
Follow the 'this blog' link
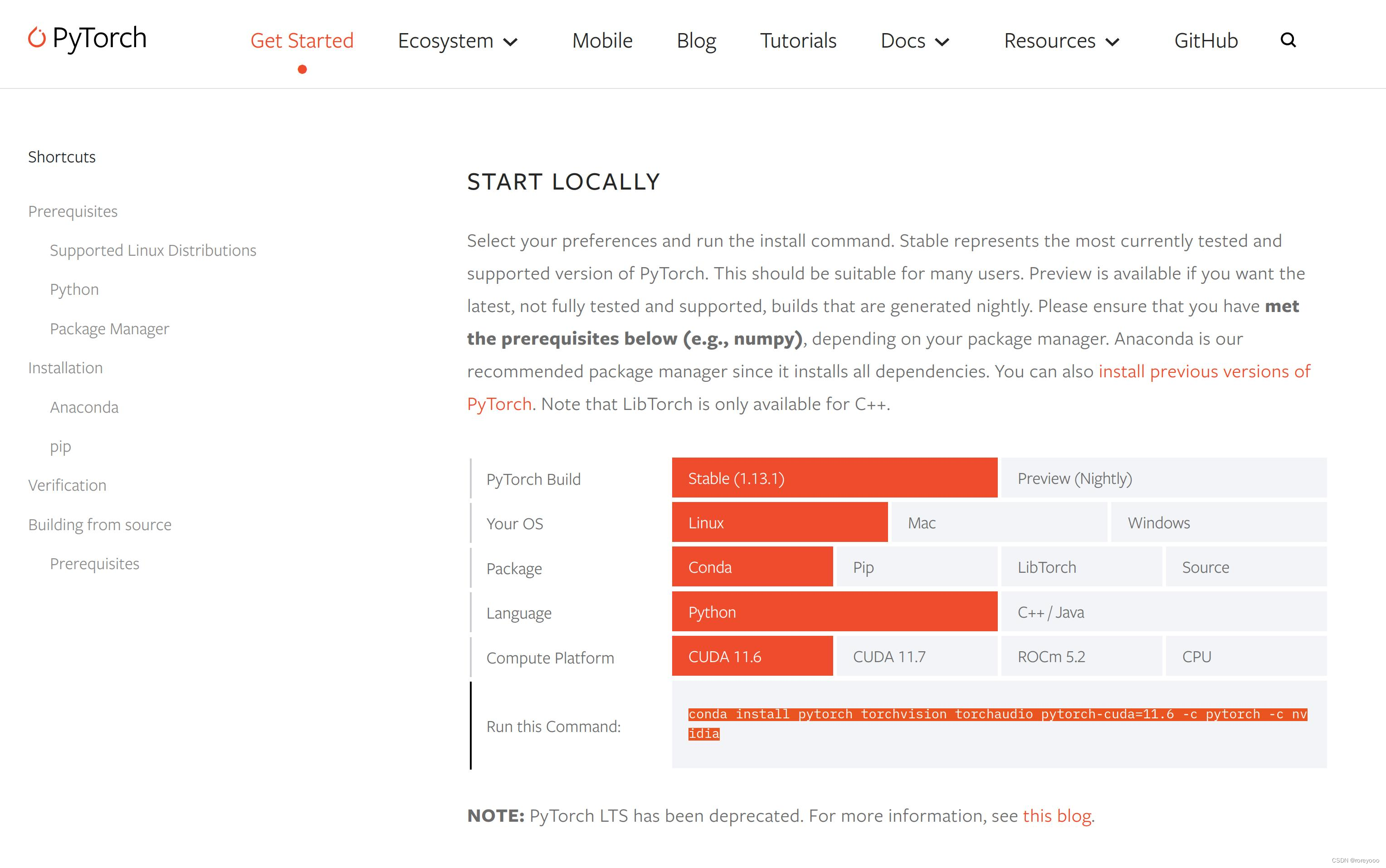coord(1056,816)
